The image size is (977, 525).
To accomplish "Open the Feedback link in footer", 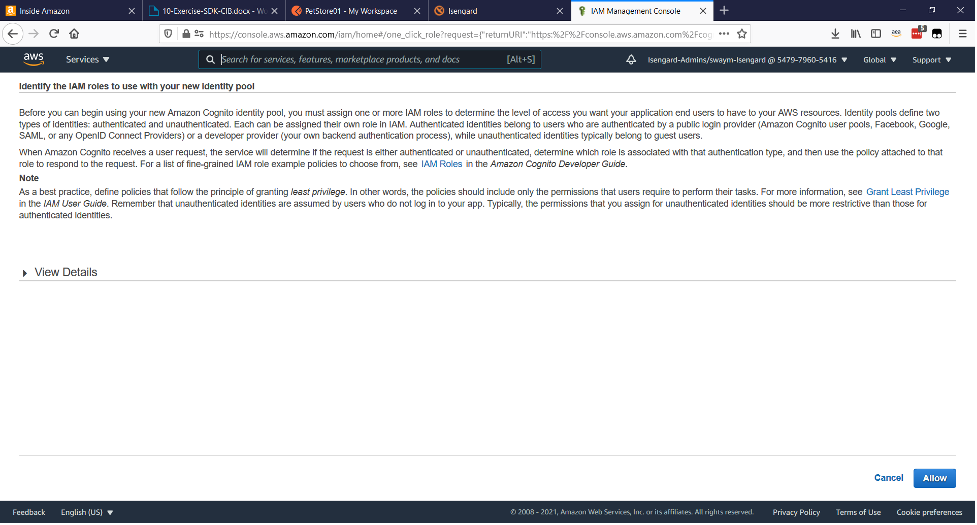I will (x=29, y=513).
